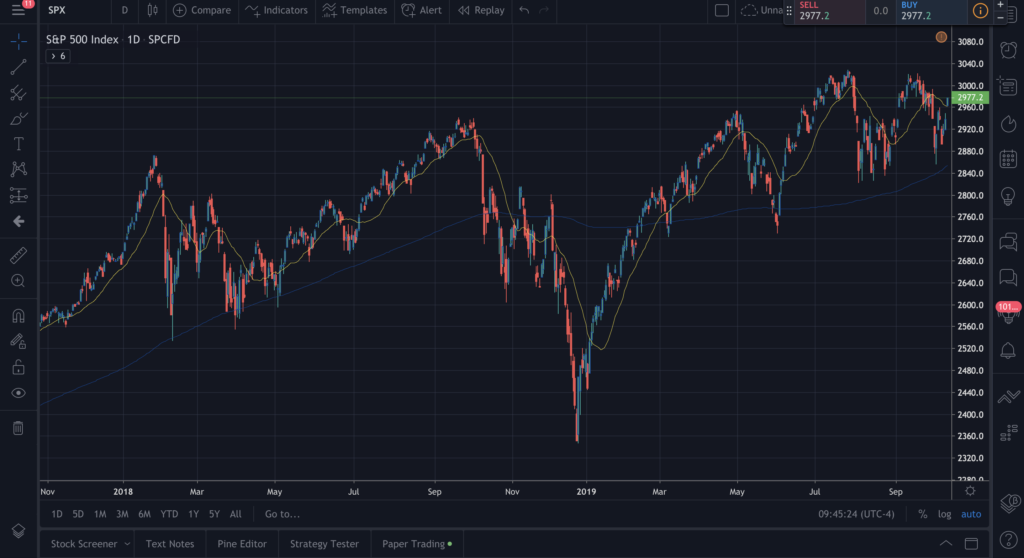Set range to 6M
This screenshot has height=558, width=1024.
tap(144, 514)
